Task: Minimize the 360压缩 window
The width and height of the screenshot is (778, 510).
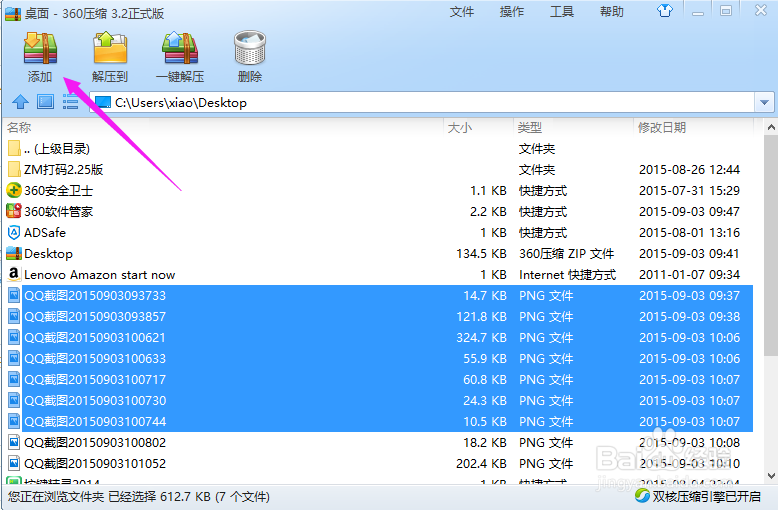Action: 698,11
